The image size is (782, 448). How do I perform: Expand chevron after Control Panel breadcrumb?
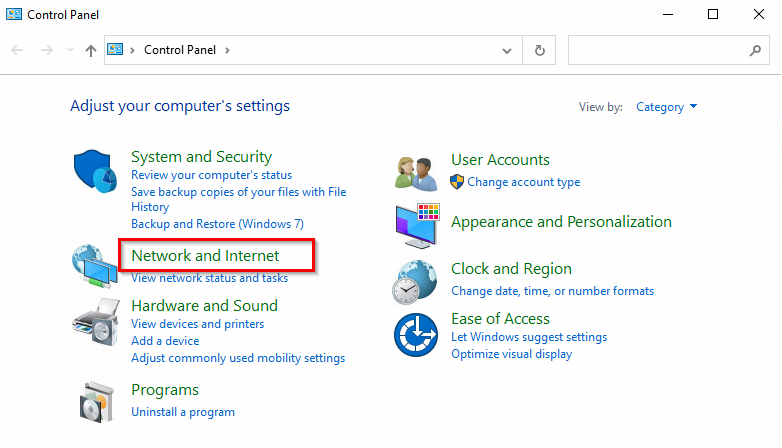coord(227,50)
